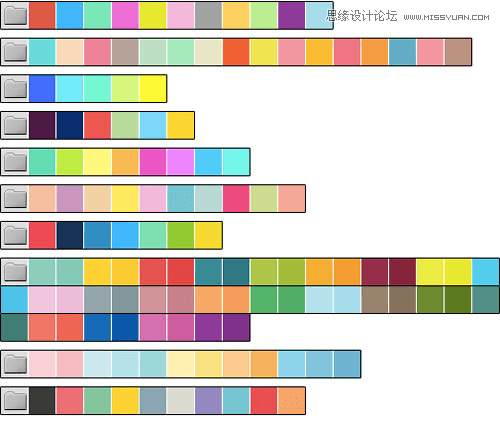Select the bright yellow swatch in the top color group
This screenshot has width=500, height=423.
point(153,16)
